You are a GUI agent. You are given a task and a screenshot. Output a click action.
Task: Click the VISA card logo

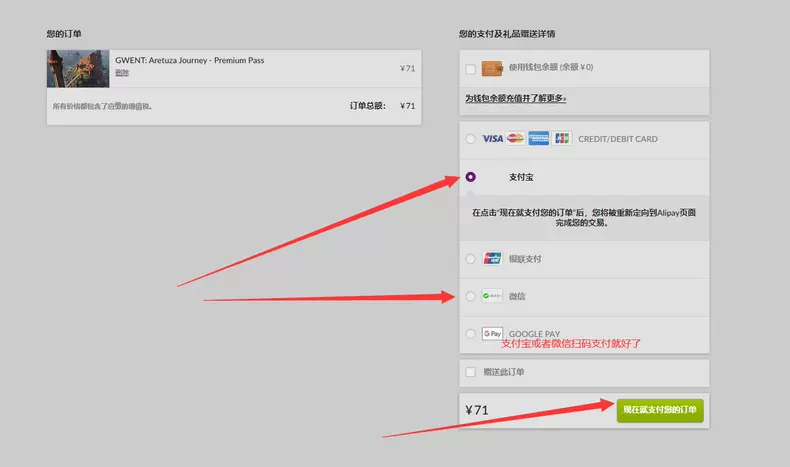pyautogui.click(x=492, y=139)
